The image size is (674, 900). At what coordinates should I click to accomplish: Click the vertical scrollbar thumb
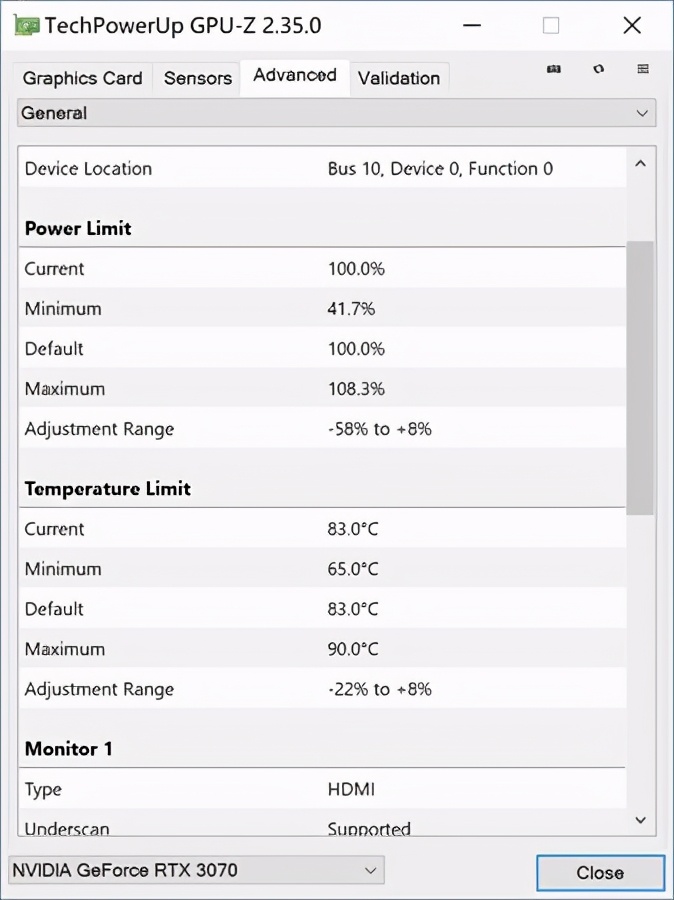[640, 378]
